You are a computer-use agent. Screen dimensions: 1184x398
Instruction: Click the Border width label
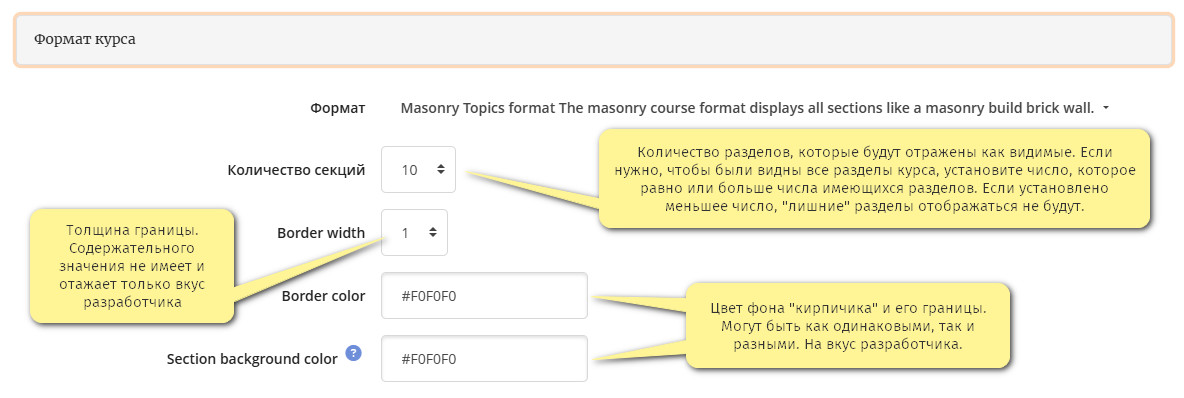(321, 233)
